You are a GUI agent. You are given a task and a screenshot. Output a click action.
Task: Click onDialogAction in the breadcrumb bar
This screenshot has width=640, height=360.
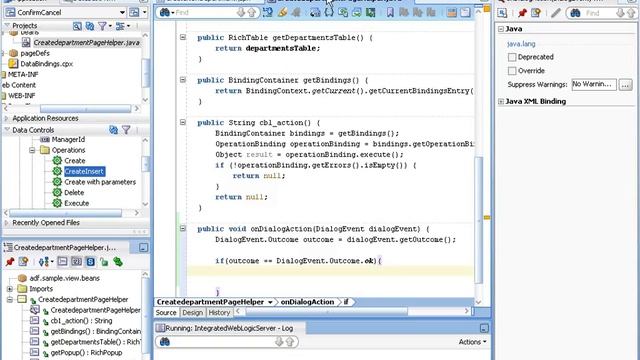[x=307, y=302]
